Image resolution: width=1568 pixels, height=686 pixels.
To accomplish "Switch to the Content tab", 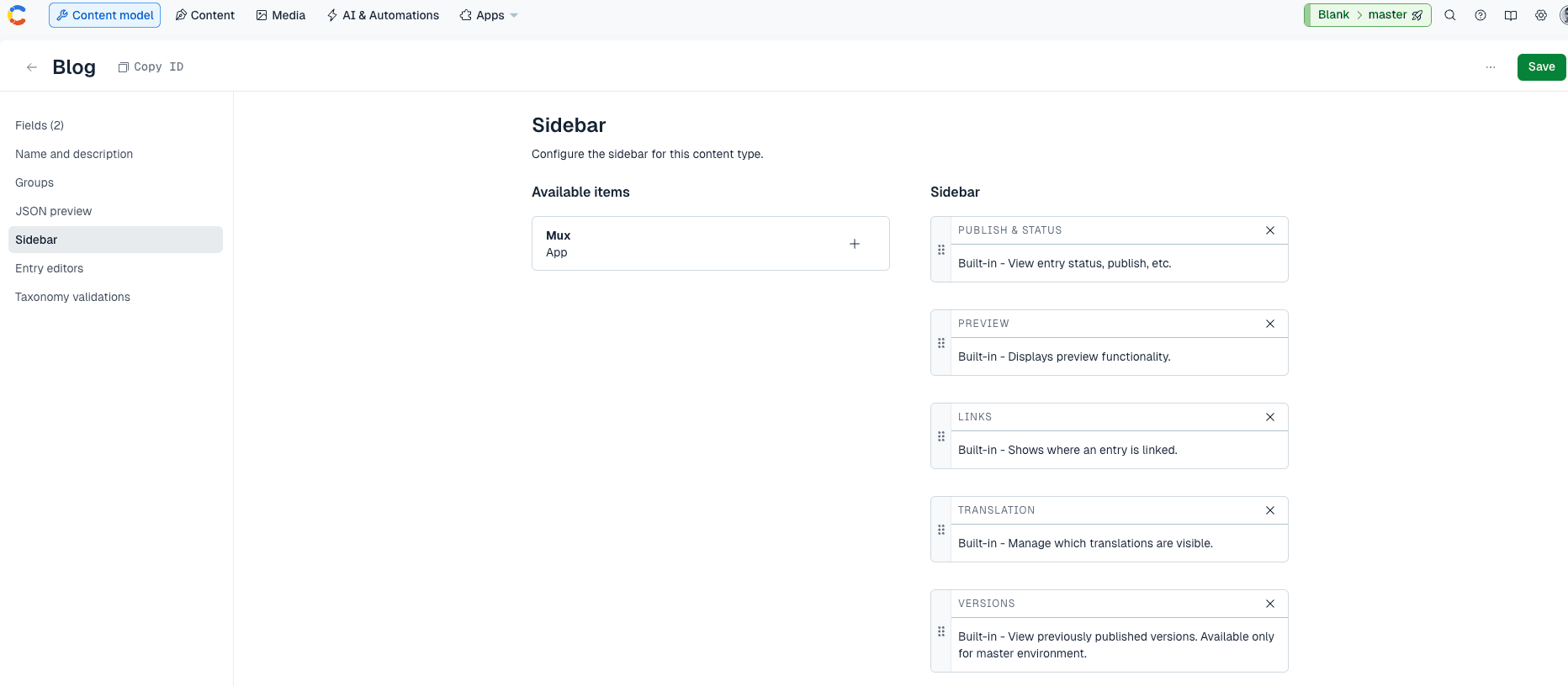I will point(205,15).
